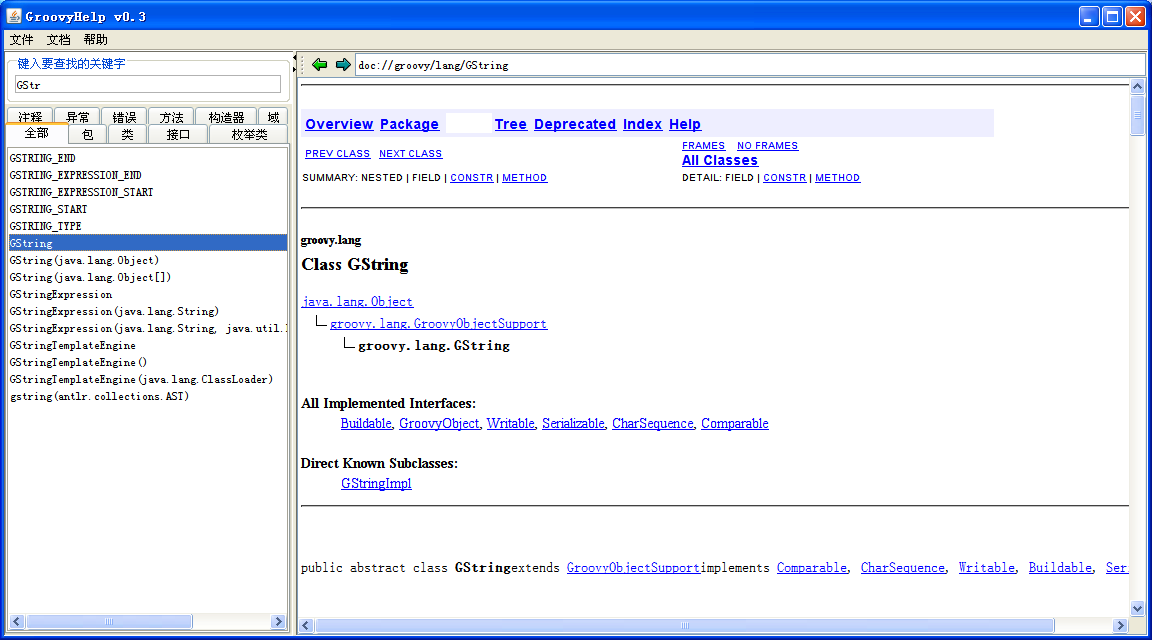Select the 枚举类 tab

click(x=249, y=134)
